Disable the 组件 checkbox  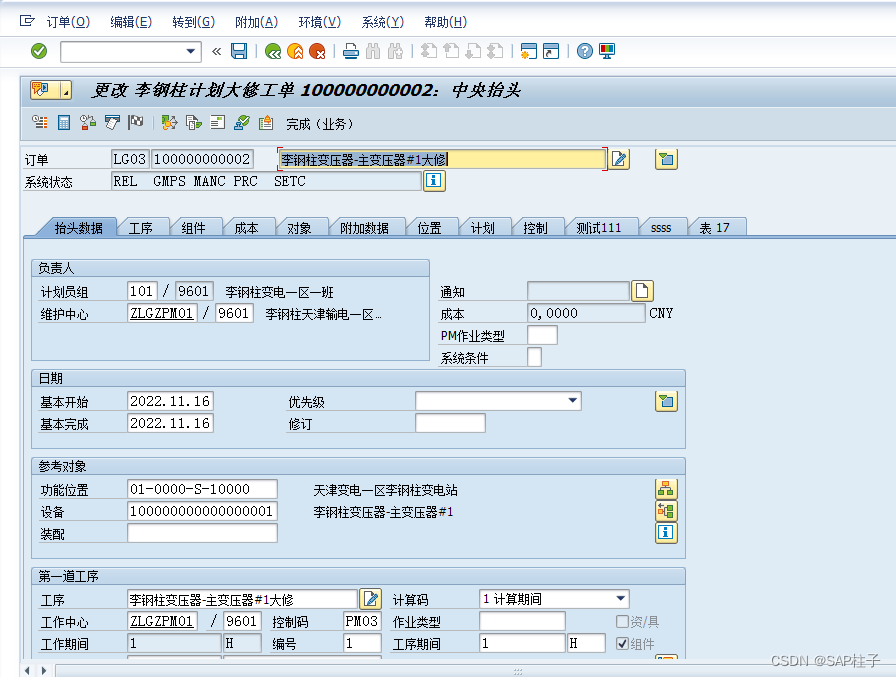click(622, 643)
